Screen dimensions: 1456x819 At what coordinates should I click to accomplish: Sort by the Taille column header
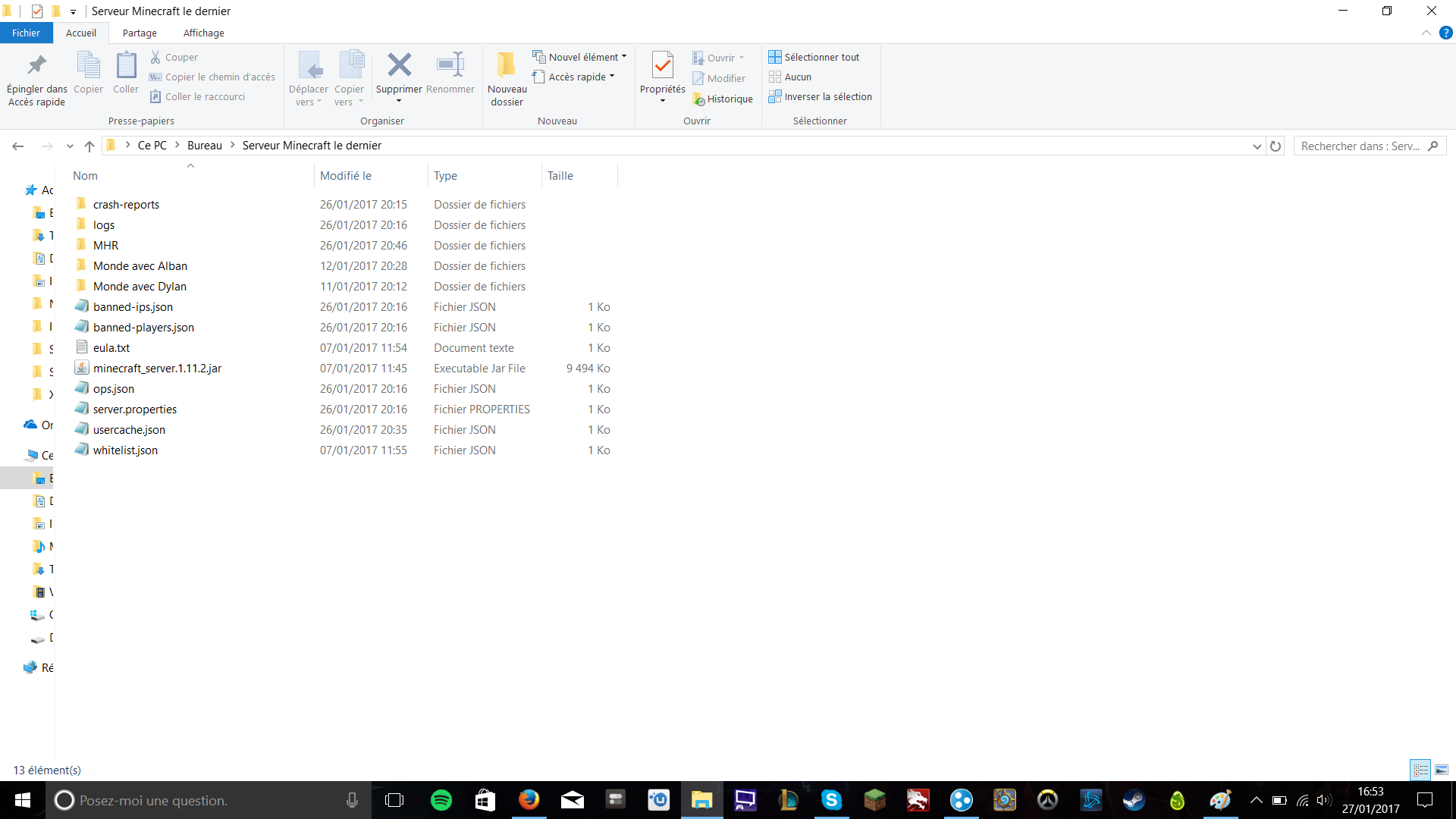click(x=560, y=175)
